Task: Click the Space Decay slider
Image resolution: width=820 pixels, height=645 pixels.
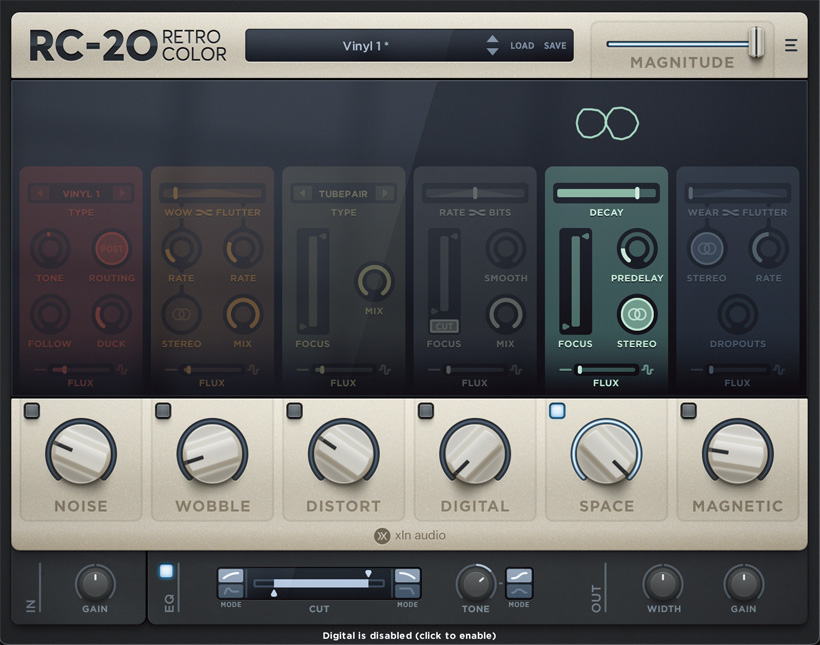Action: coord(606,193)
